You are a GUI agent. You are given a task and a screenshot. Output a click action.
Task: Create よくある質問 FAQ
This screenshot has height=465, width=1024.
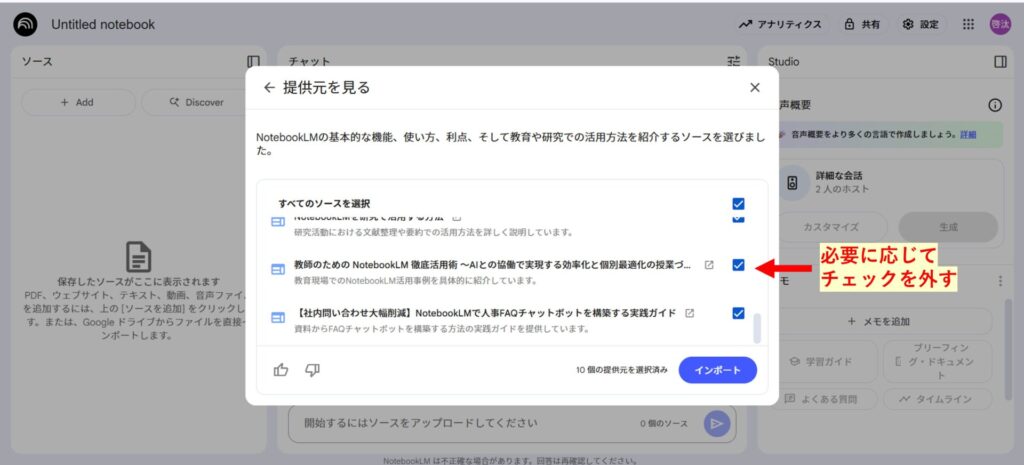827,399
